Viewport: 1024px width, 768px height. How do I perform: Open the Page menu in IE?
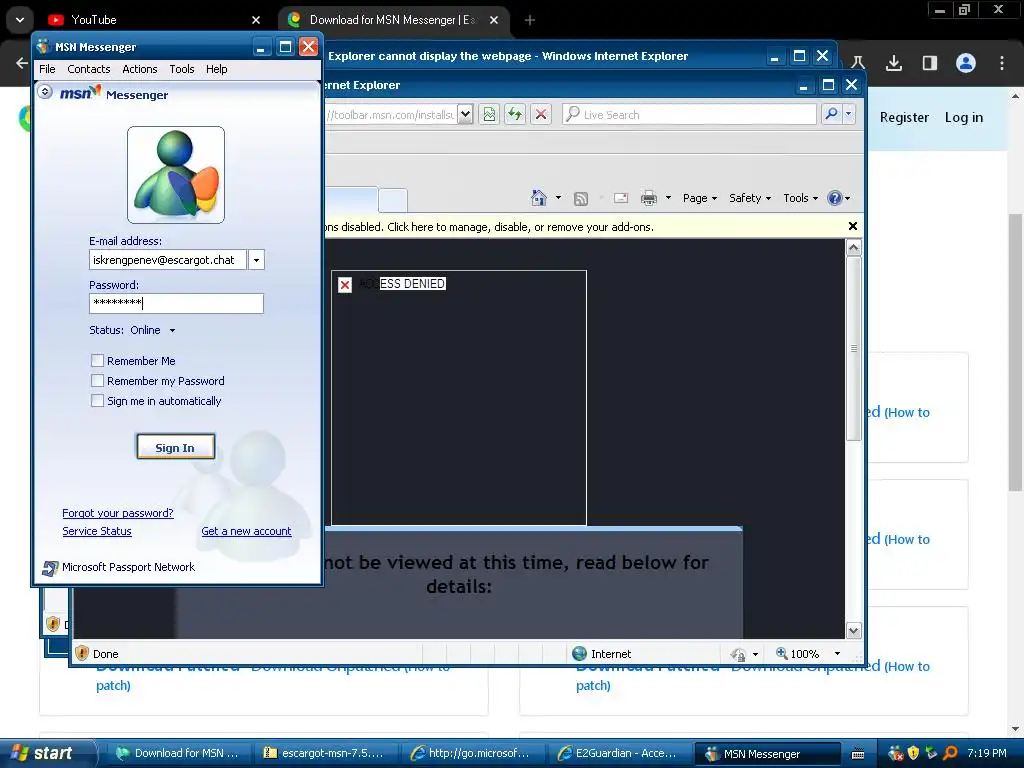pyautogui.click(x=699, y=198)
